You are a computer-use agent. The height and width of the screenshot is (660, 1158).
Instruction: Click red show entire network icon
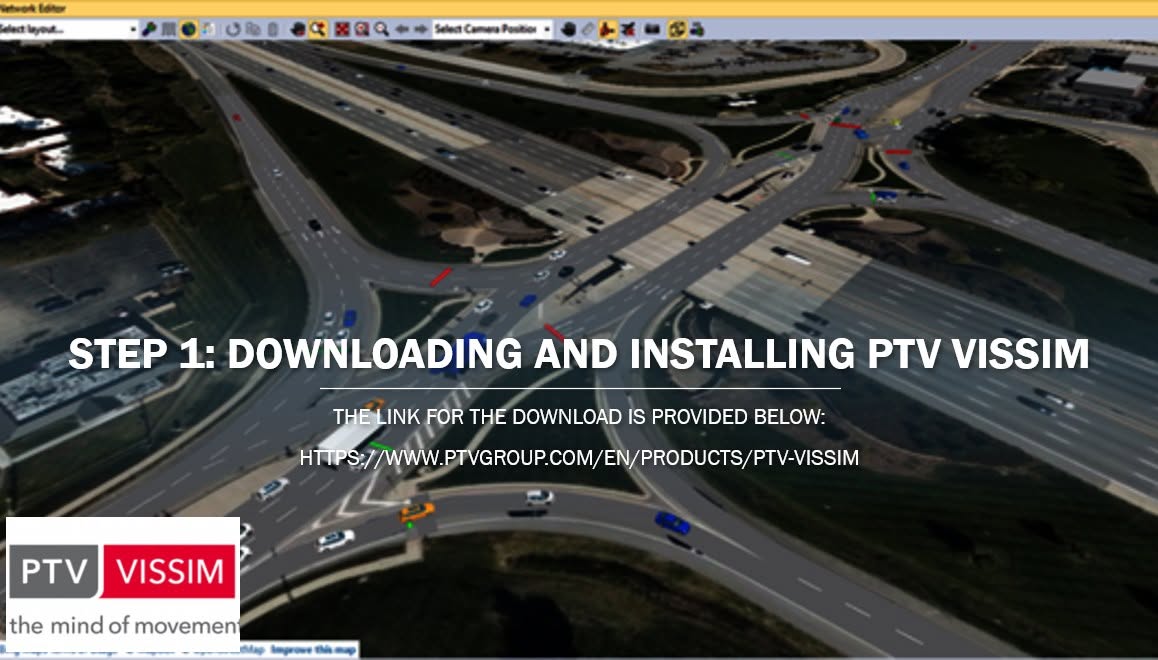(342, 30)
